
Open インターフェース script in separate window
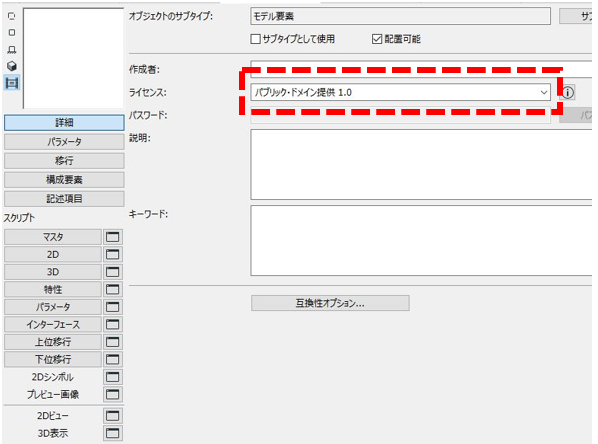coord(113,325)
